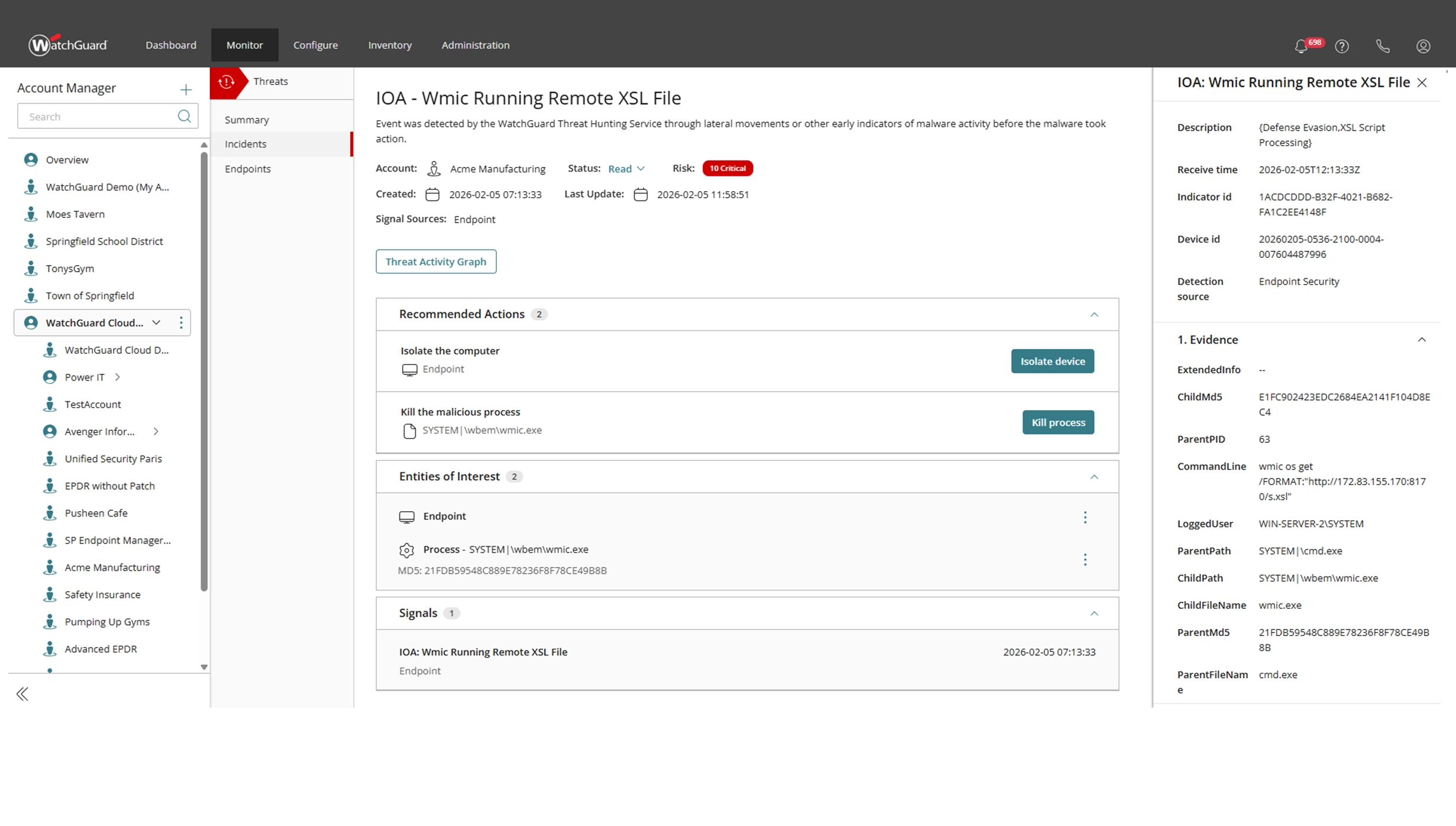Viewport: 1456px width, 826px height.
Task: Collapse the WatchGuard Cloud account tree chevron
Action: (156, 322)
